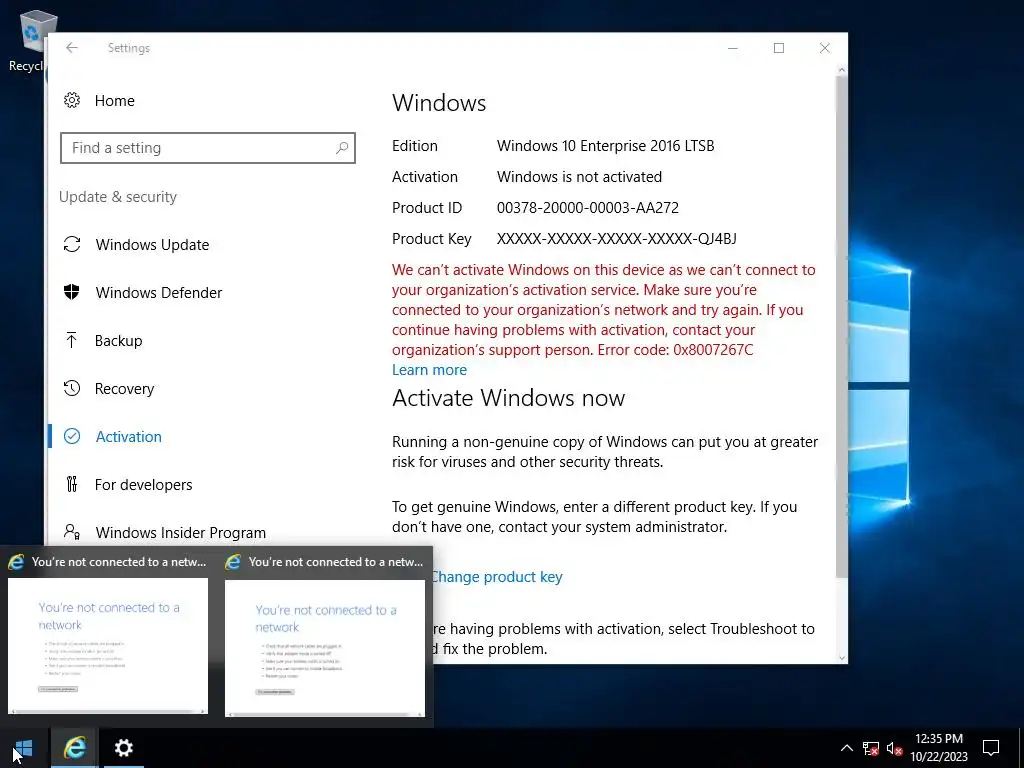Open the Windows Start menu
Image resolution: width=1024 pixels, height=768 pixels.
pos(24,748)
